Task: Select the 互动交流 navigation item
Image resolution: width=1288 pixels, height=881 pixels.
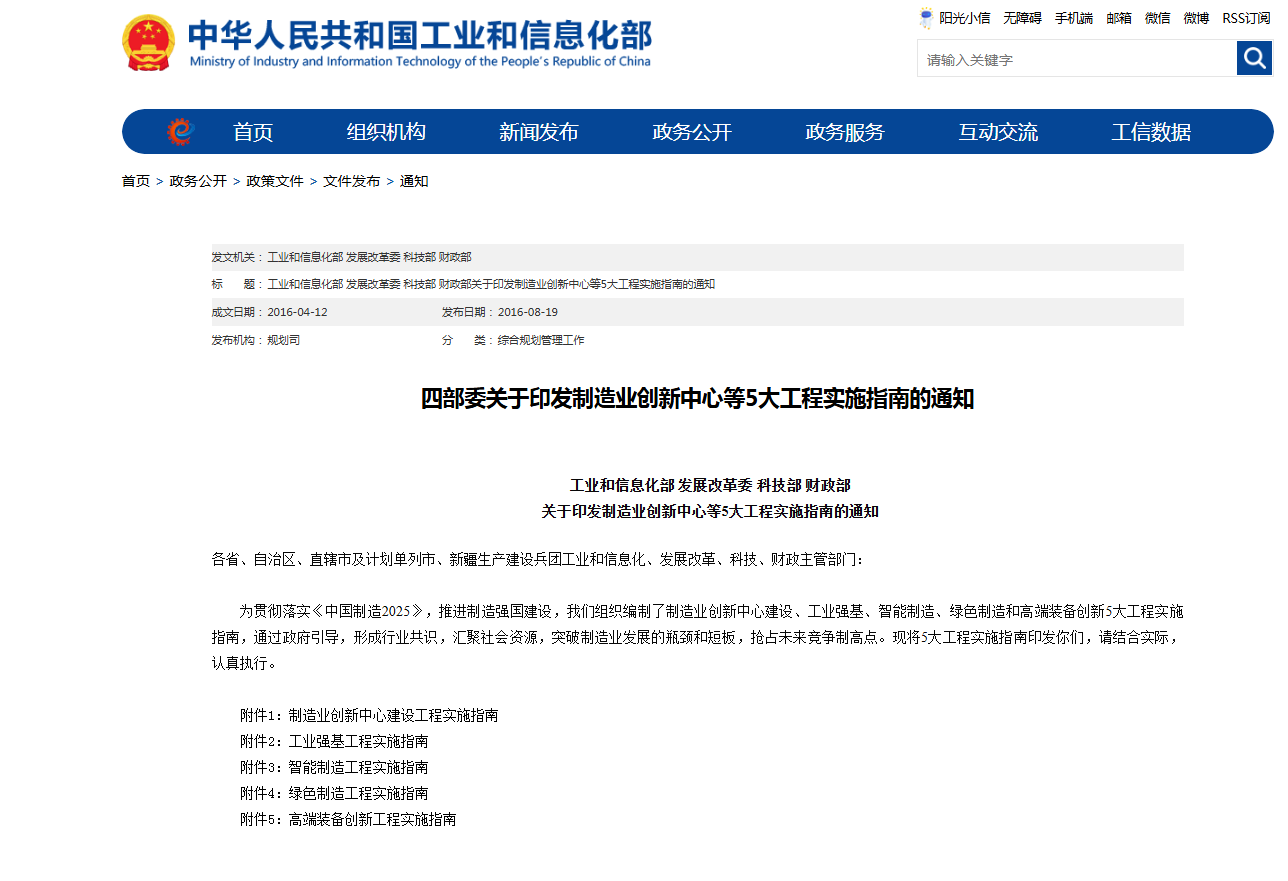Action: (998, 132)
